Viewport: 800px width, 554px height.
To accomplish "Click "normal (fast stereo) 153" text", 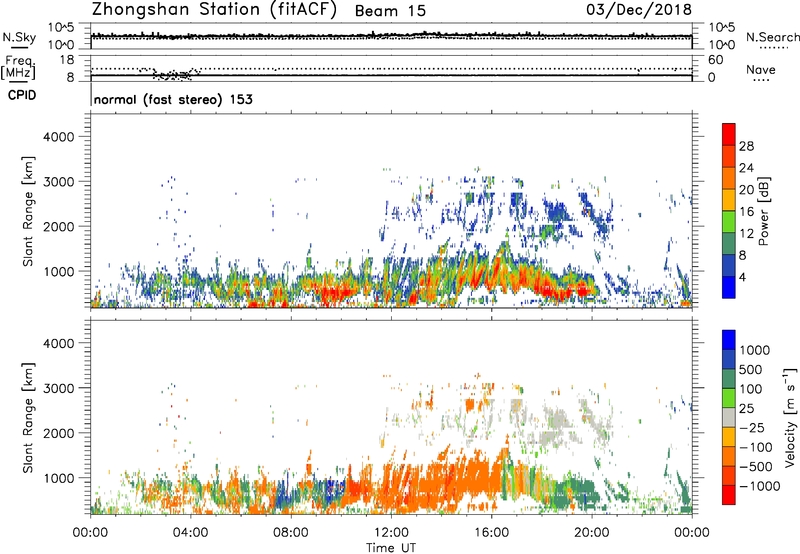I will point(173,99).
